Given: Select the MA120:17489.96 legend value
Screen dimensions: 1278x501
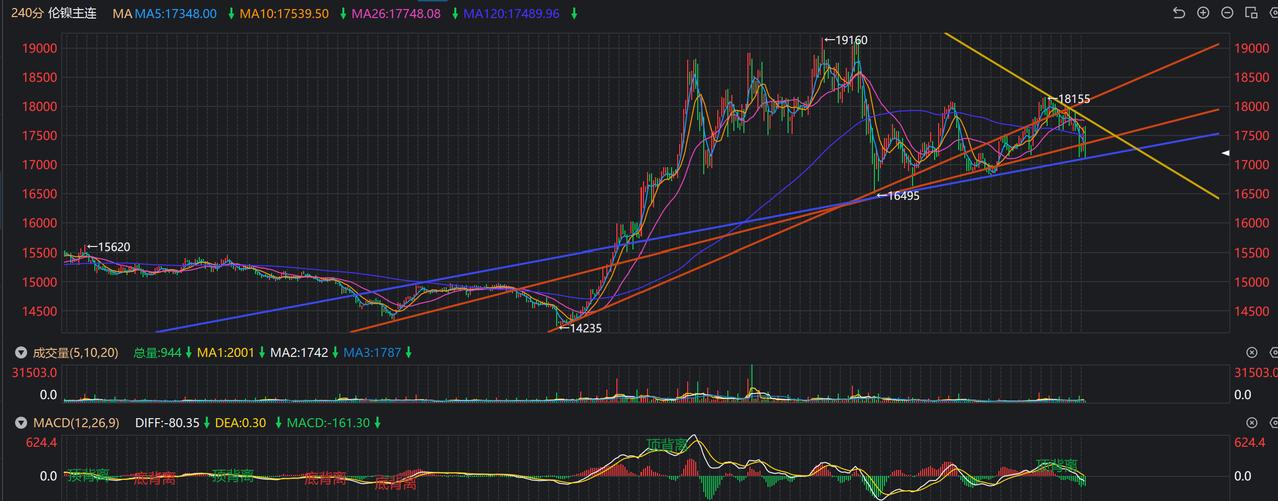Looking at the screenshot, I should 512,14.
